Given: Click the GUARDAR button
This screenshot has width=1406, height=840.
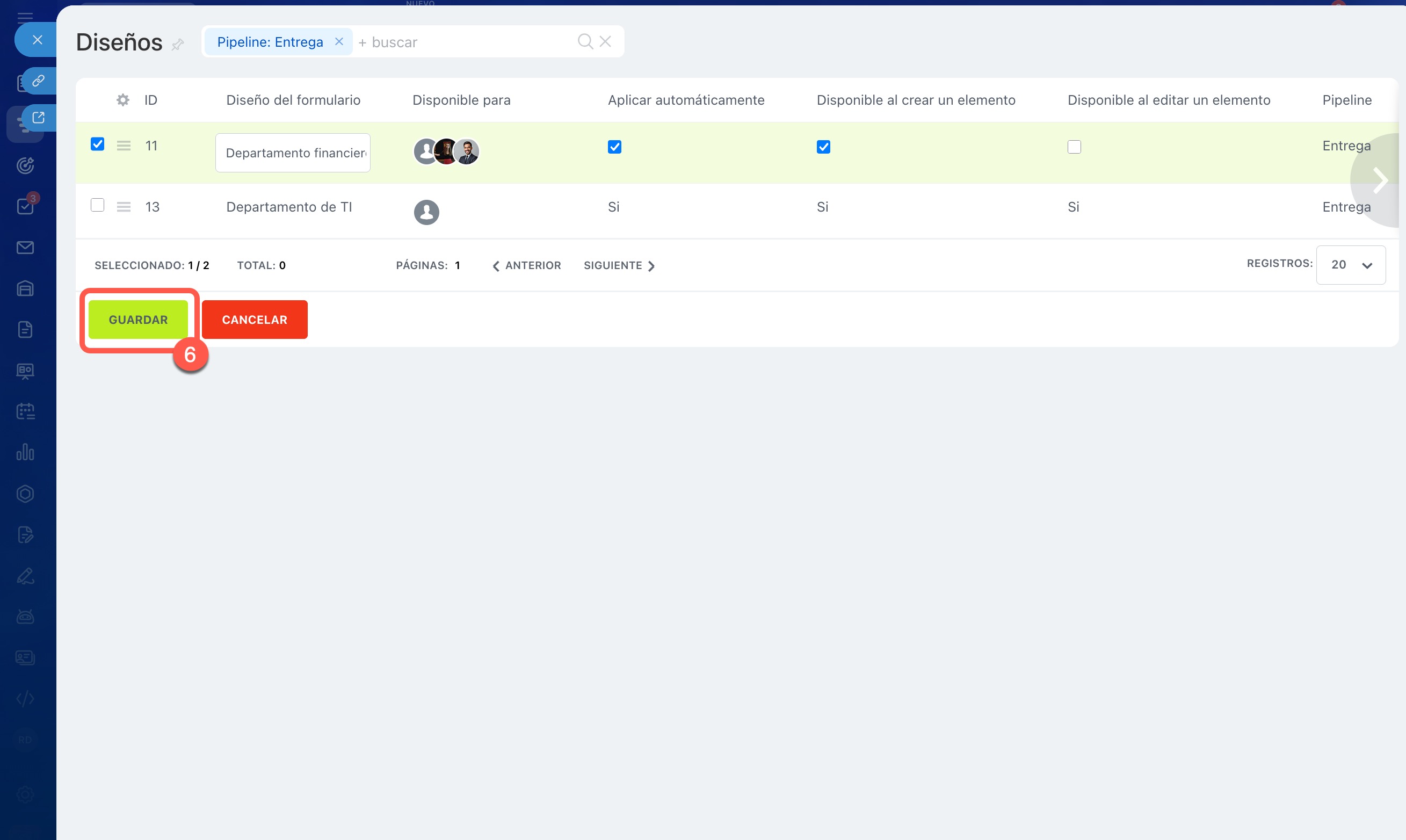Looking at the screenshot, I should point(138,320).
